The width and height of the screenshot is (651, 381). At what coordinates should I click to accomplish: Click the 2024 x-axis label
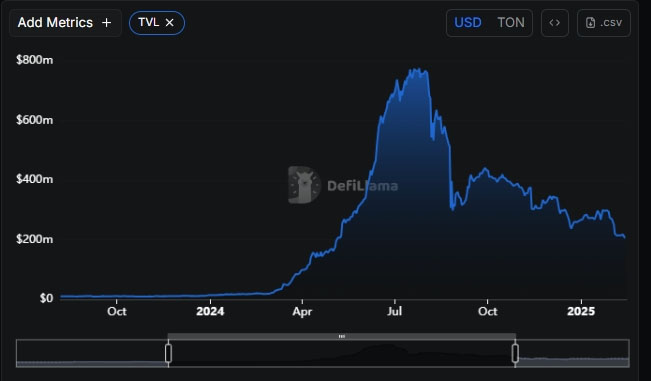(210, 311)
